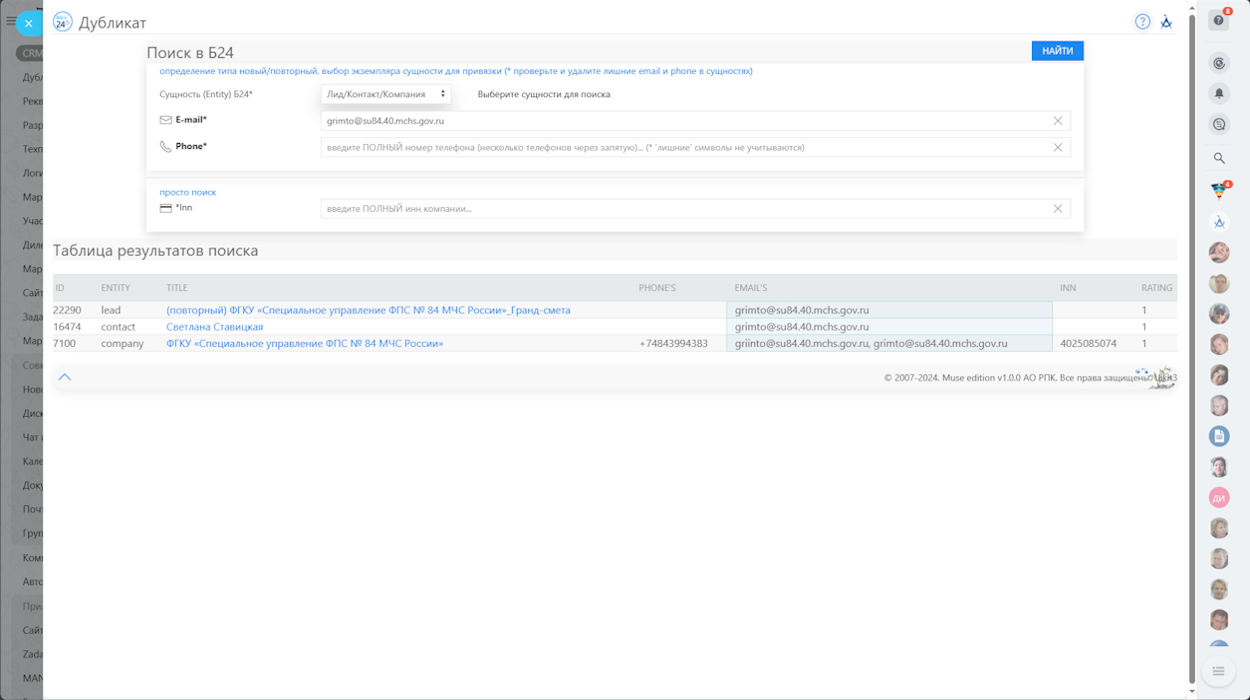The image size is (1250, 700).
Task: Collapse section with the up chevron
Action: click(x=65, y=377)
